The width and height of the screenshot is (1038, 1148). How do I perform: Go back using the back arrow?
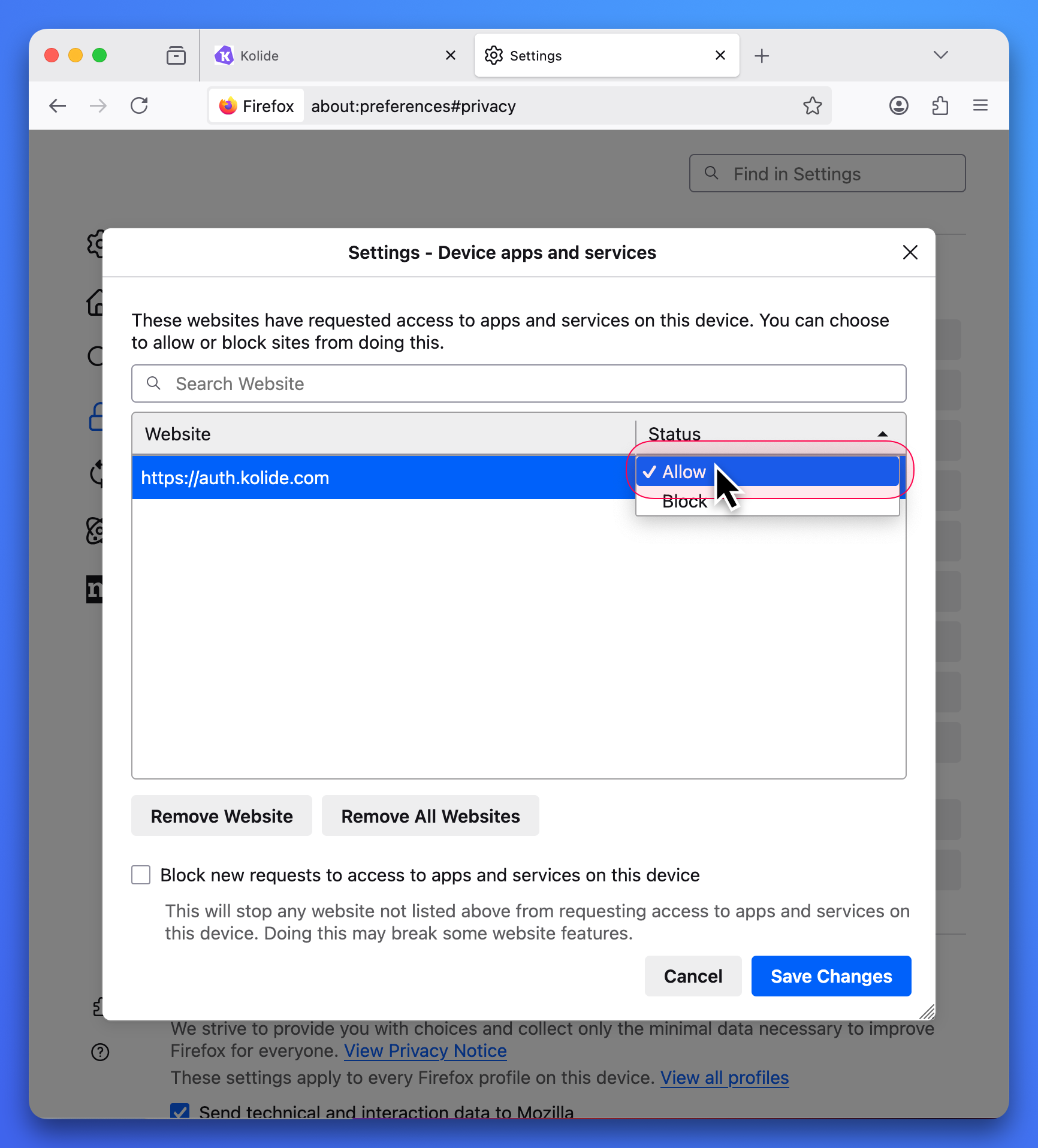tap(58, 106)
